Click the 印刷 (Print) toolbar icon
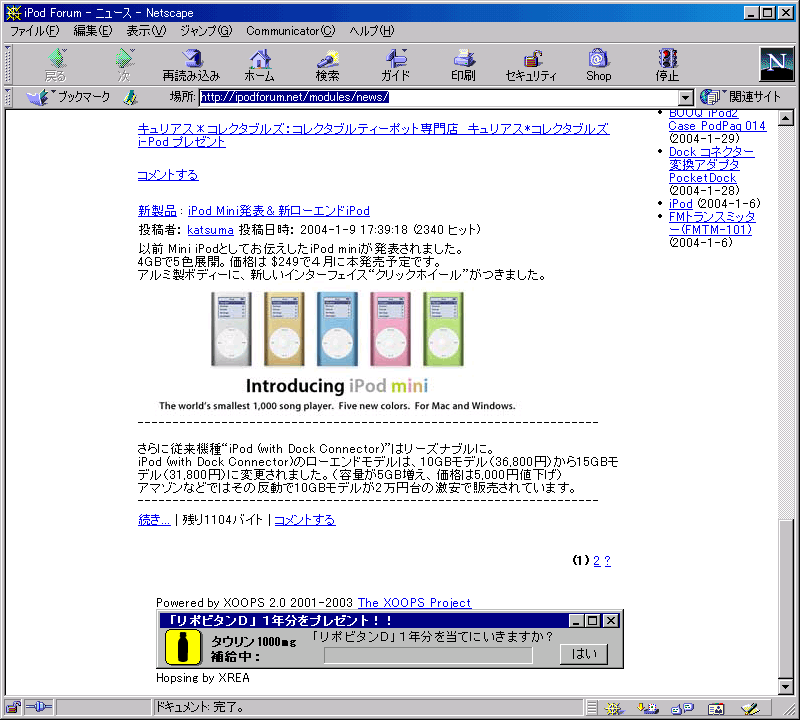Screen dimensions: 800x720 (x=463, y=65)
